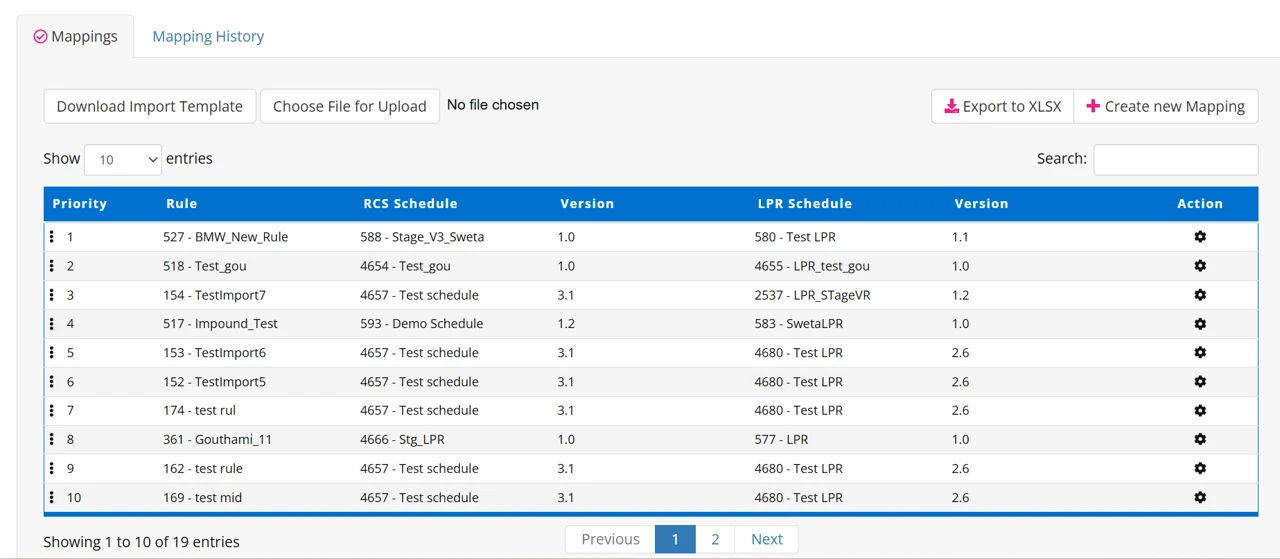The width and height of the screenshot is (1280, 559).
Task: Open gear action for Gouthami_11 row
Action: coord(1200,439)
